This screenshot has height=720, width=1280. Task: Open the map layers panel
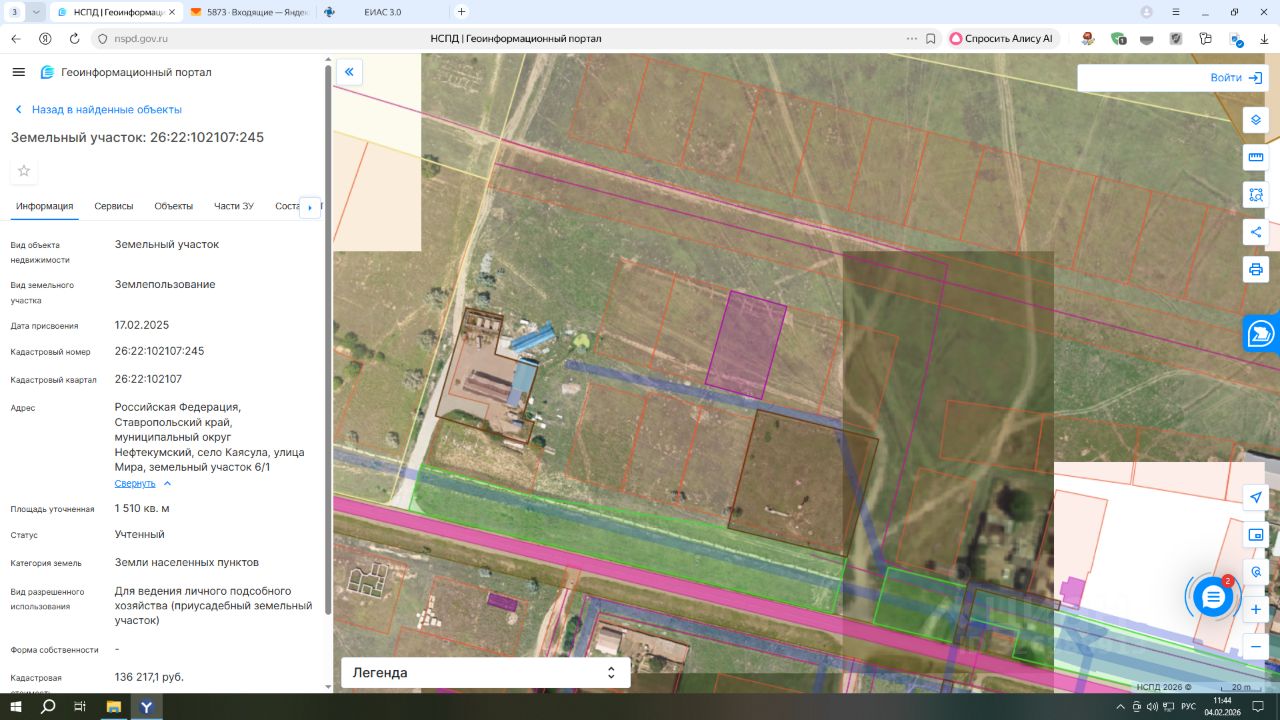[1256, 120]
